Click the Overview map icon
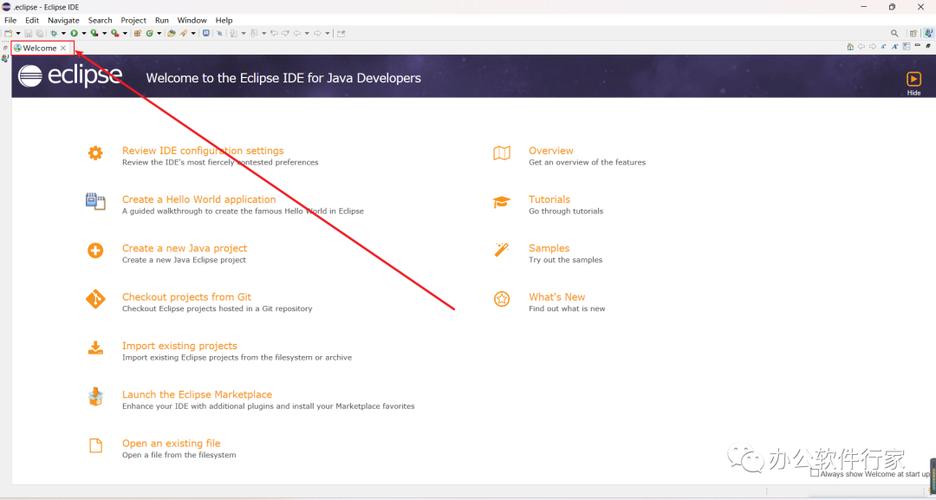 [502, 153]
